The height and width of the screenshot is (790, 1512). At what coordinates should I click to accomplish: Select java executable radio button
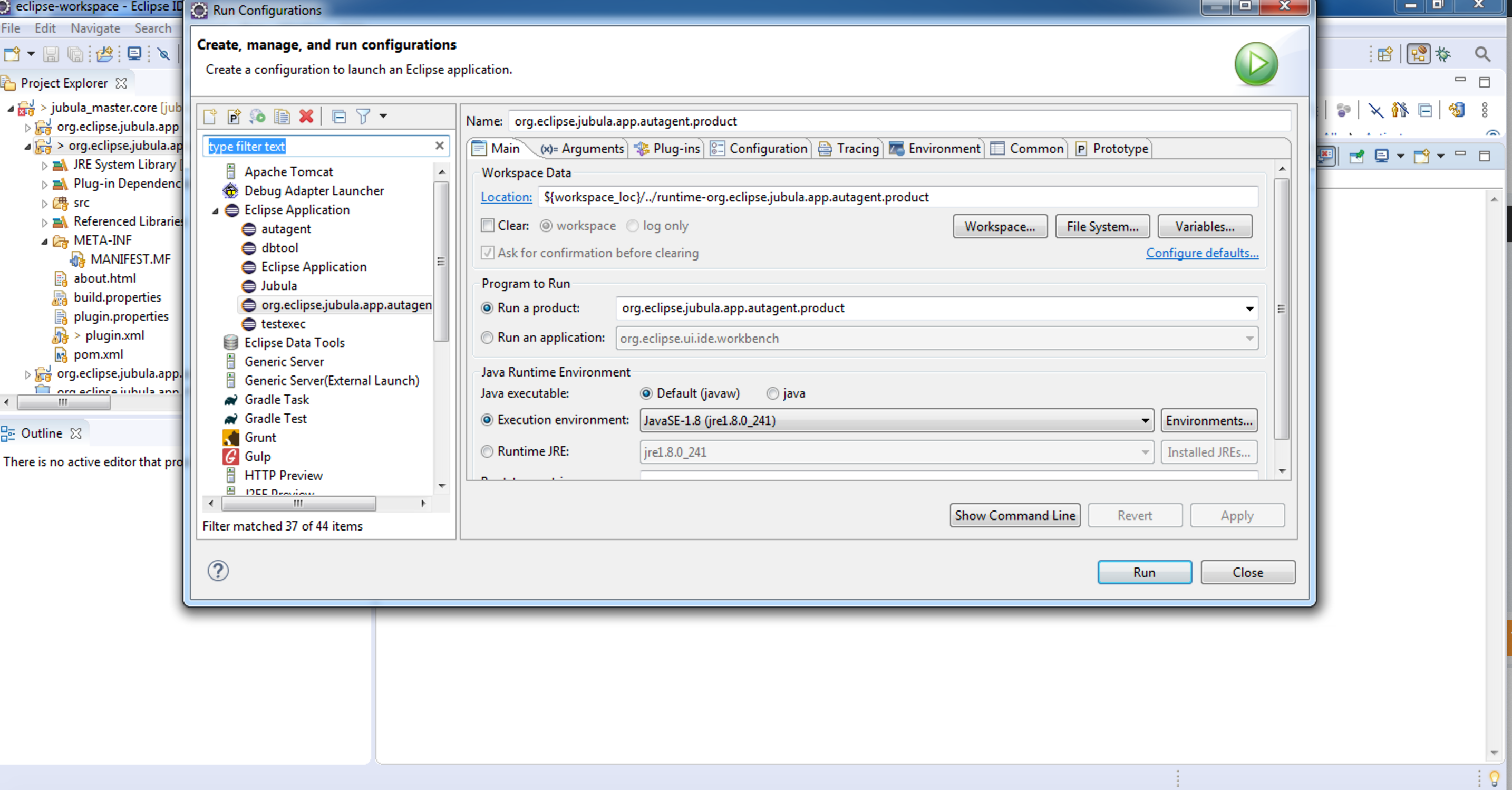(772, 393)
